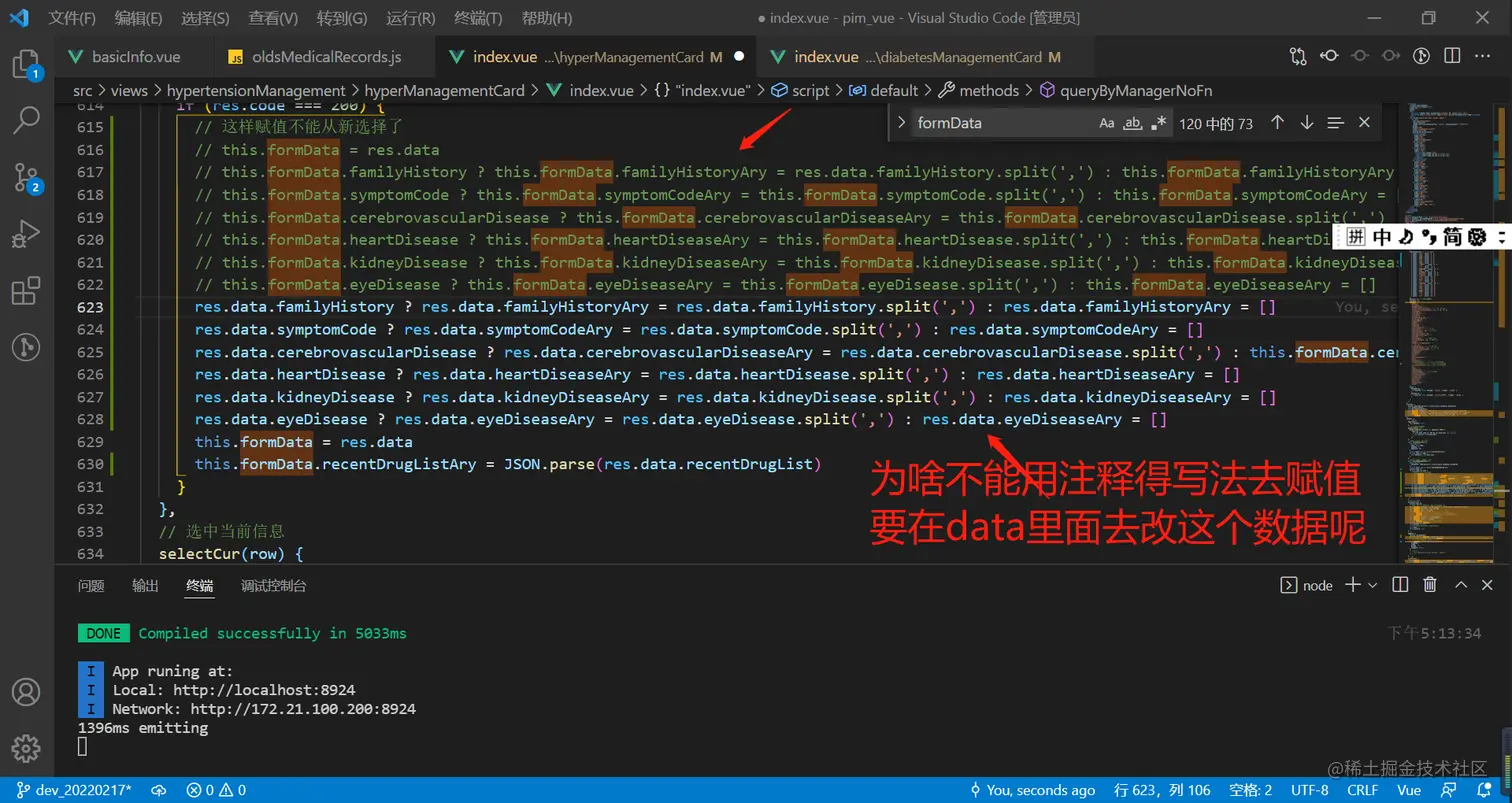Go to next find match

coord(1306,123)
